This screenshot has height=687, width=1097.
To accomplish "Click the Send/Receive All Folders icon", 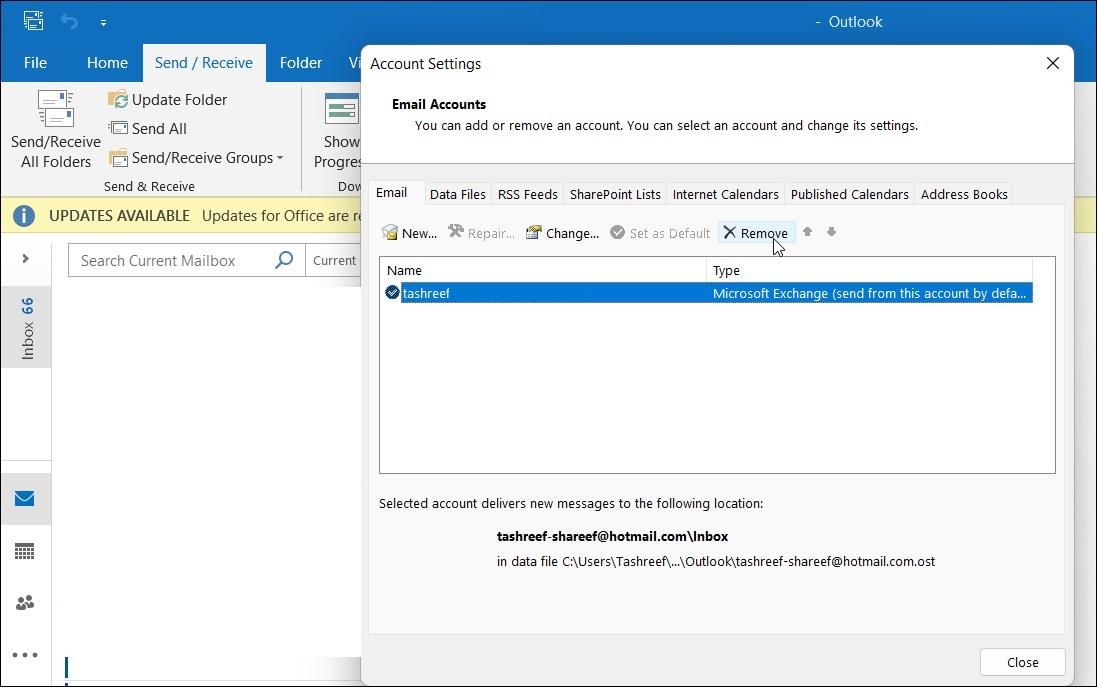I will click(55, 109).
